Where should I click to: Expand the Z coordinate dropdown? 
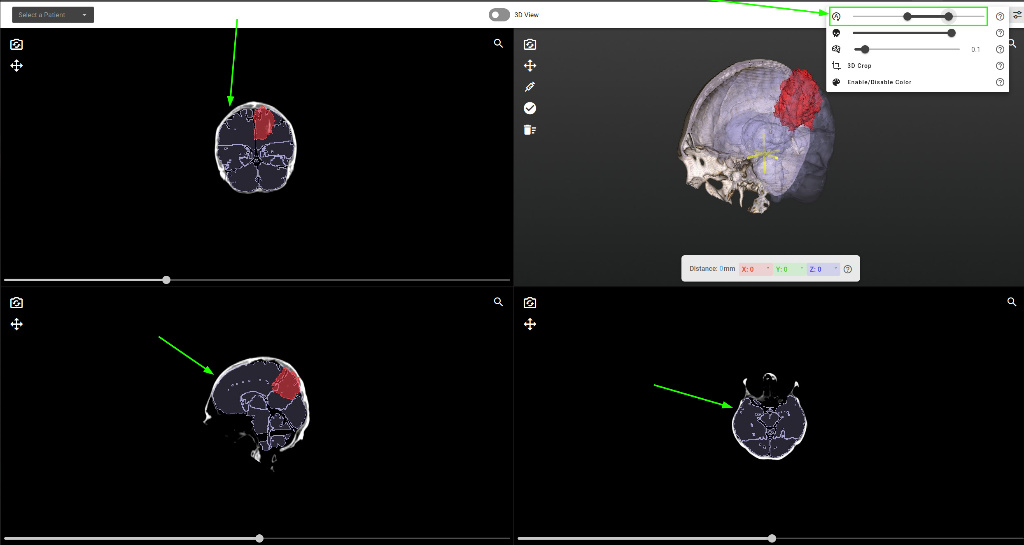pos(823,269)
